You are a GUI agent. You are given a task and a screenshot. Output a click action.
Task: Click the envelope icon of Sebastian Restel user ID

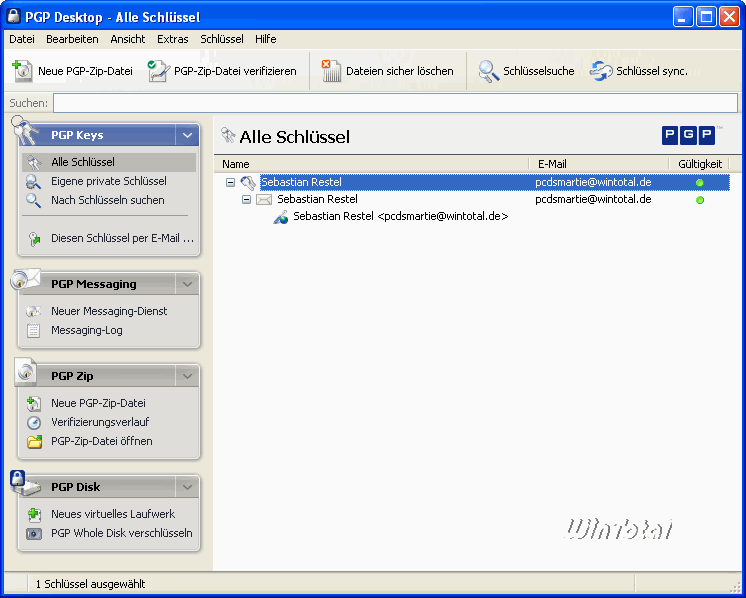click(264, 199)
